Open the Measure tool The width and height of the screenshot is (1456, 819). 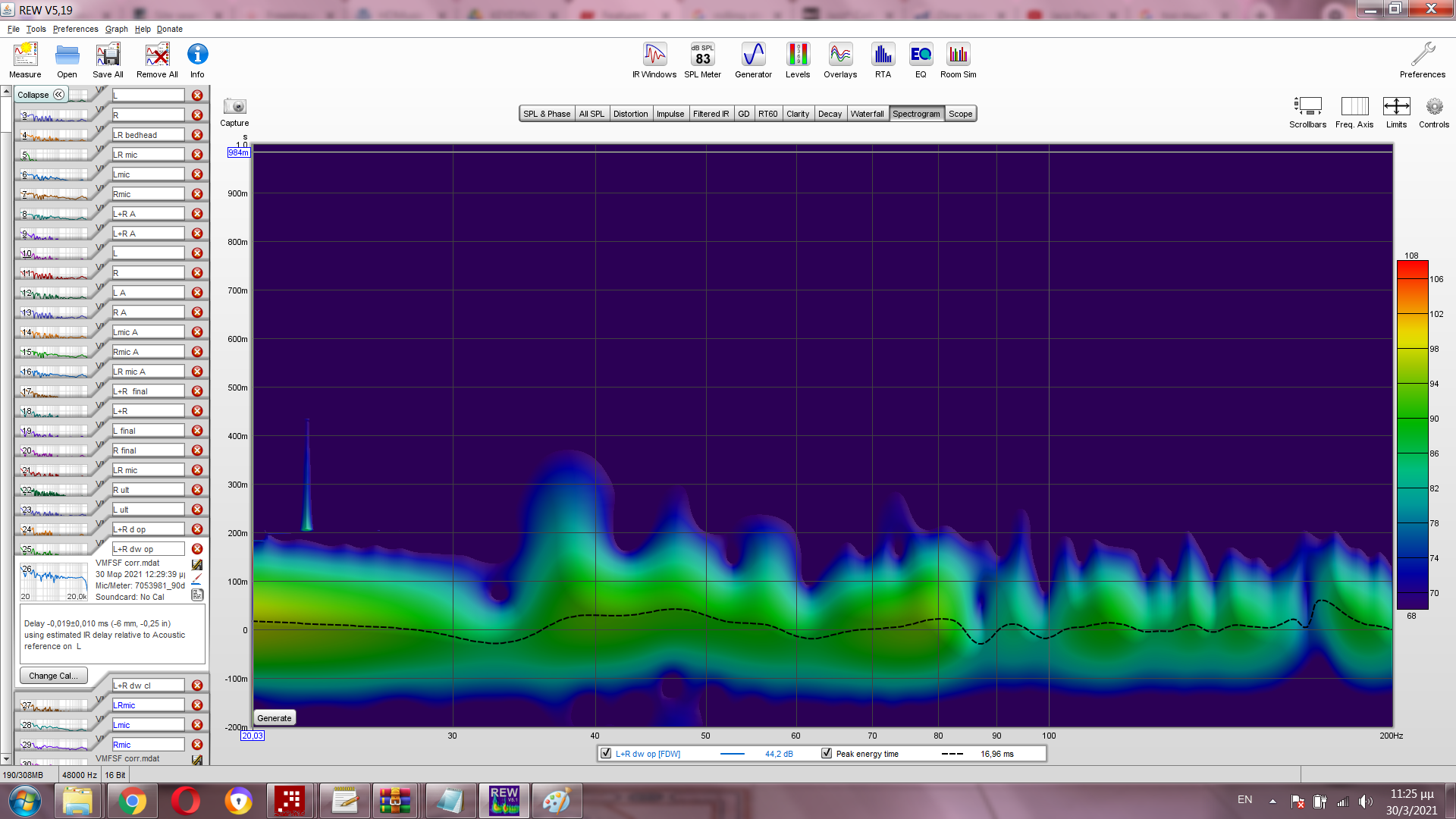coord(25,60)
